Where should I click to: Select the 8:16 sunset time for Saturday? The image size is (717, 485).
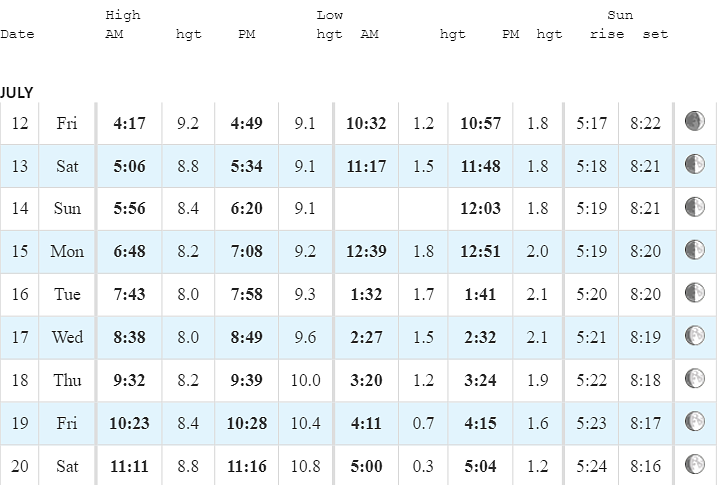(645, 466)
